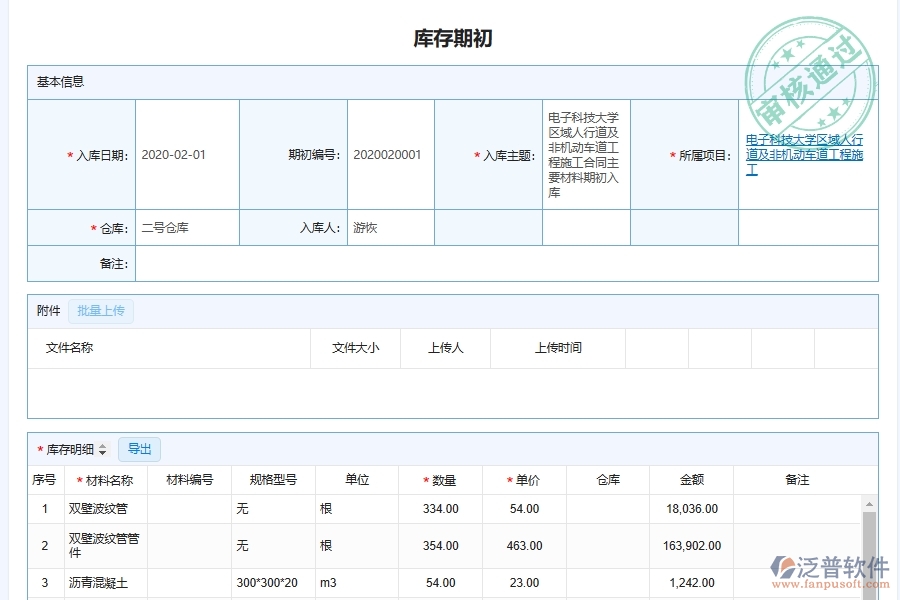Sort 库存明细 ascending with up arrow

[101, 446]
